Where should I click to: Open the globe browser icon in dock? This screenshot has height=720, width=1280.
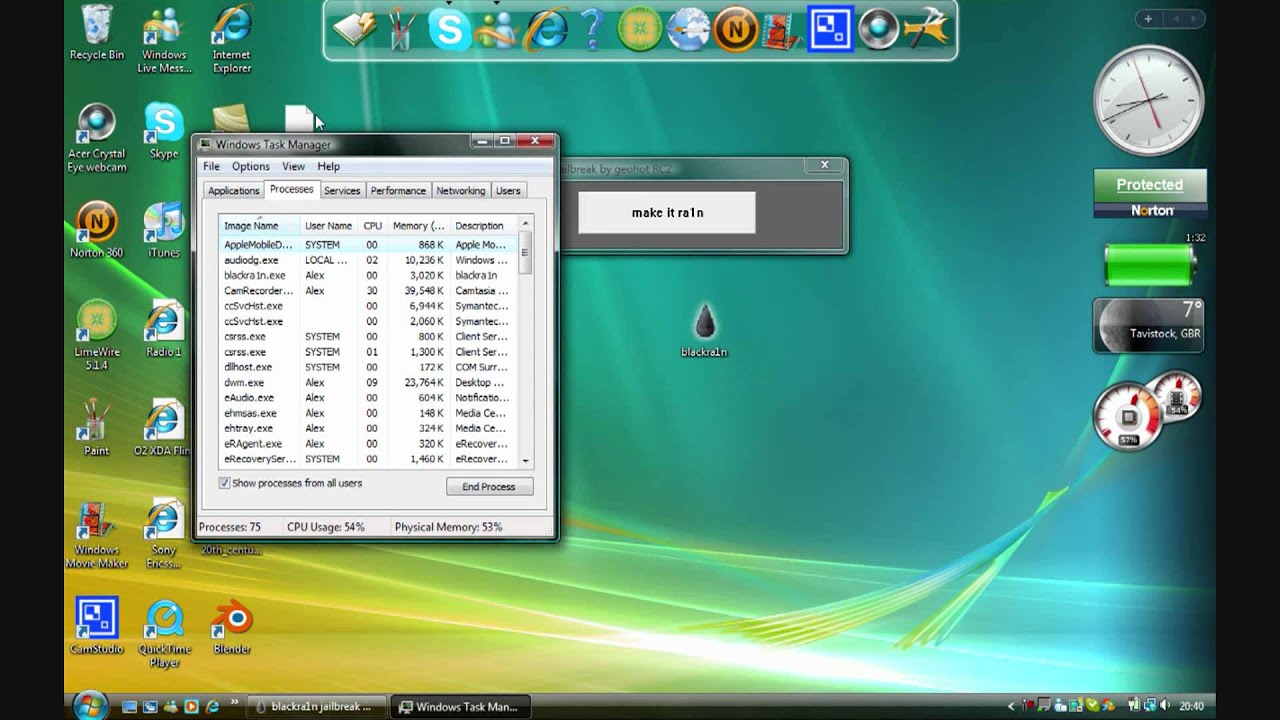[x=688, y=30]
